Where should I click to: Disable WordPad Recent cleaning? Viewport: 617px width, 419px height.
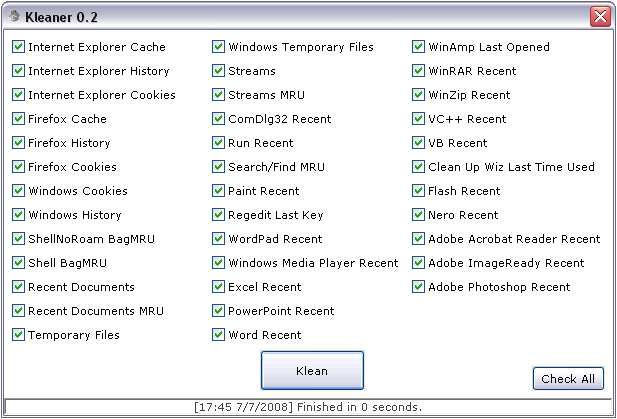point(218,239)
